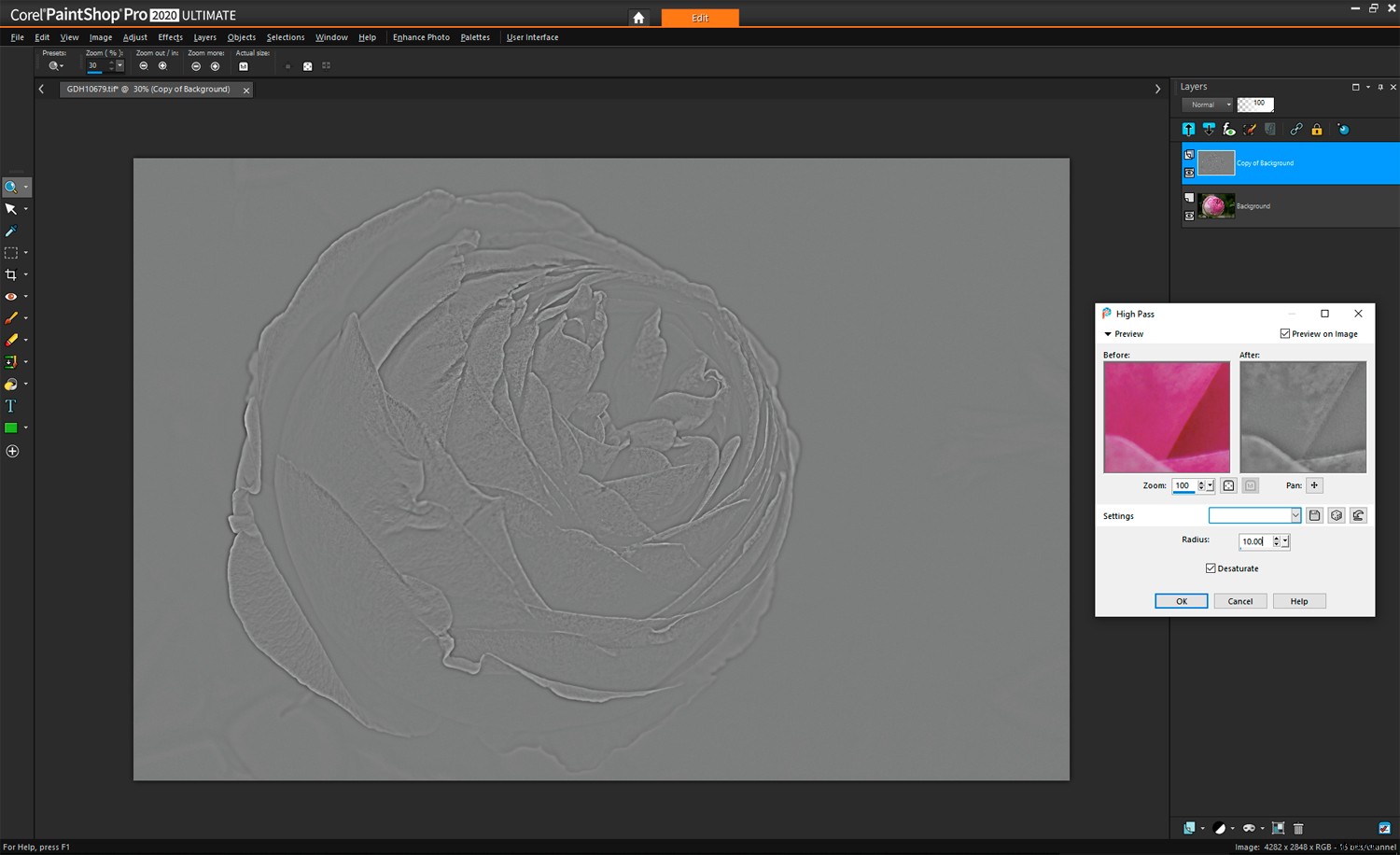Click the green color swatch in the toolbar
Screen dimensions: 1400x855
coord(12,427)
